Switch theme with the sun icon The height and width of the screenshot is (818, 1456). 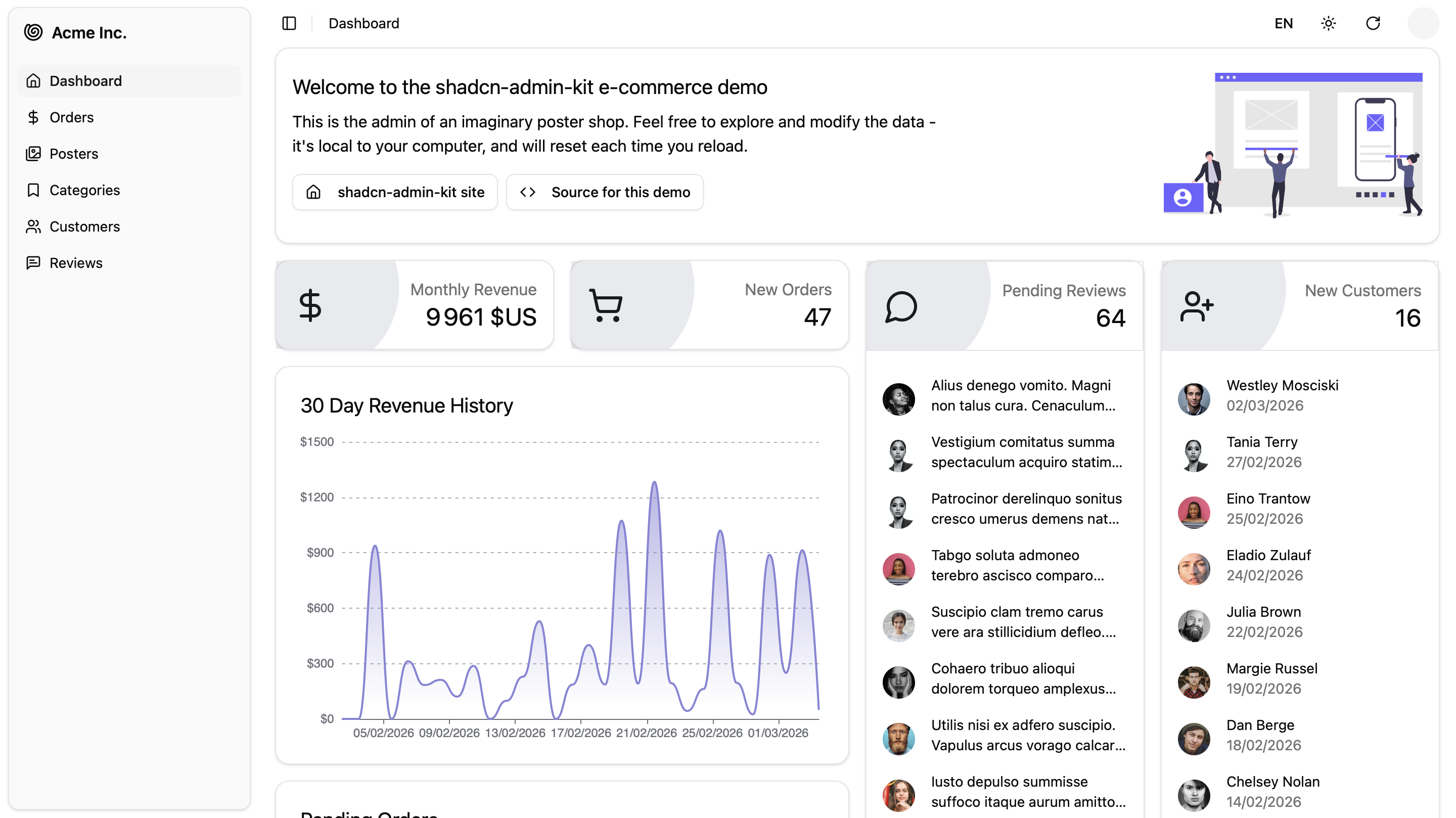click(1328, 23)
